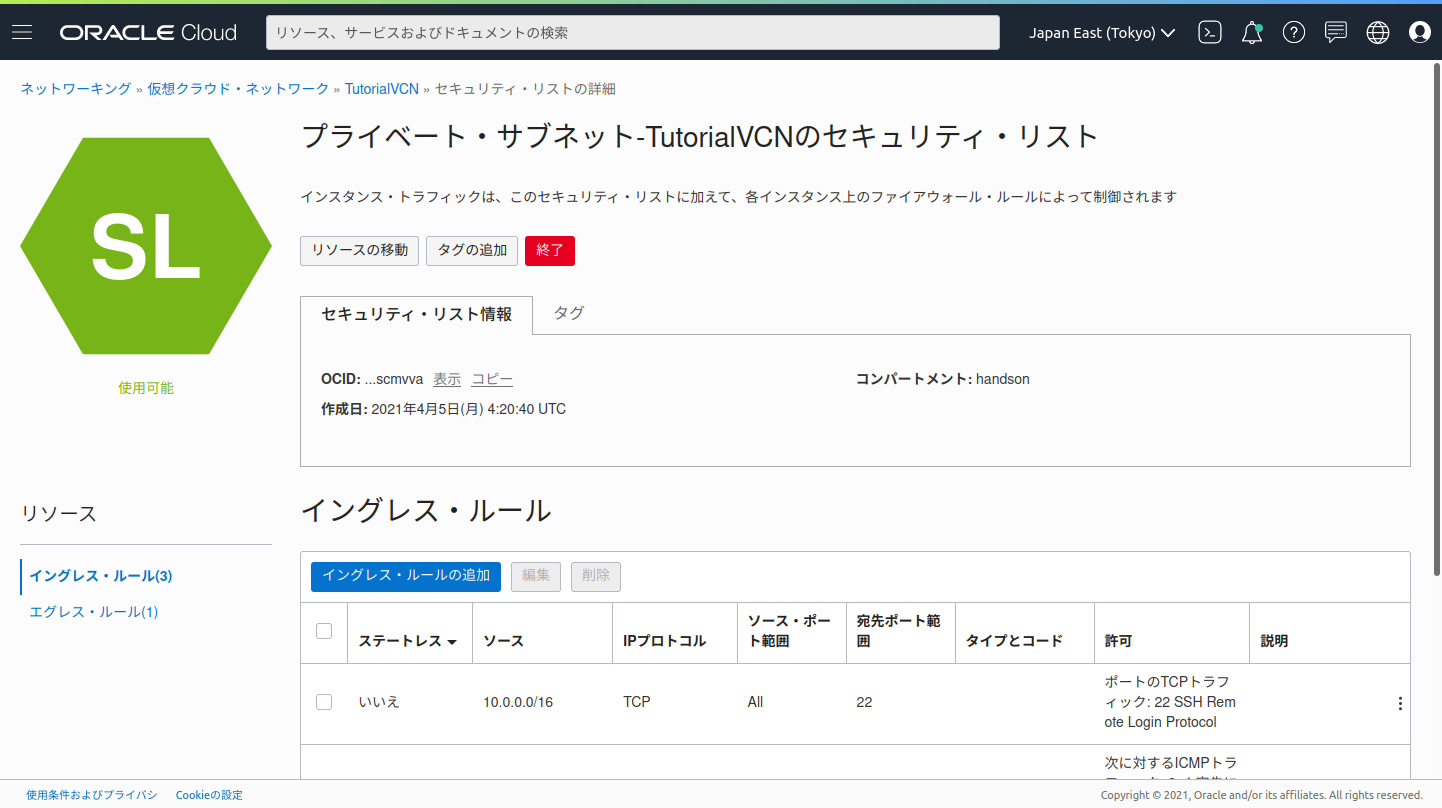Click イングレス・ルールの追加 button
The image size is (1442, 808).
[x=406, y=576]
